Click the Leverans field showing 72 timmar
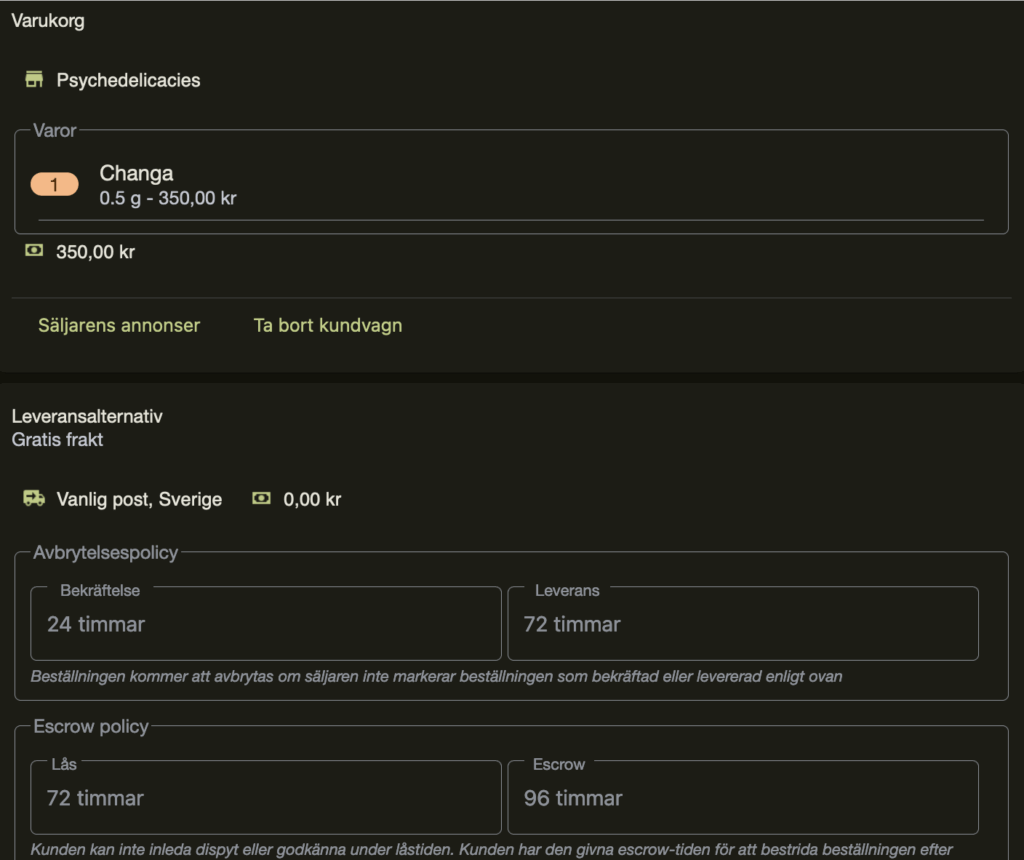This screenshot has width=1024, height=860. tap(742, 624)
